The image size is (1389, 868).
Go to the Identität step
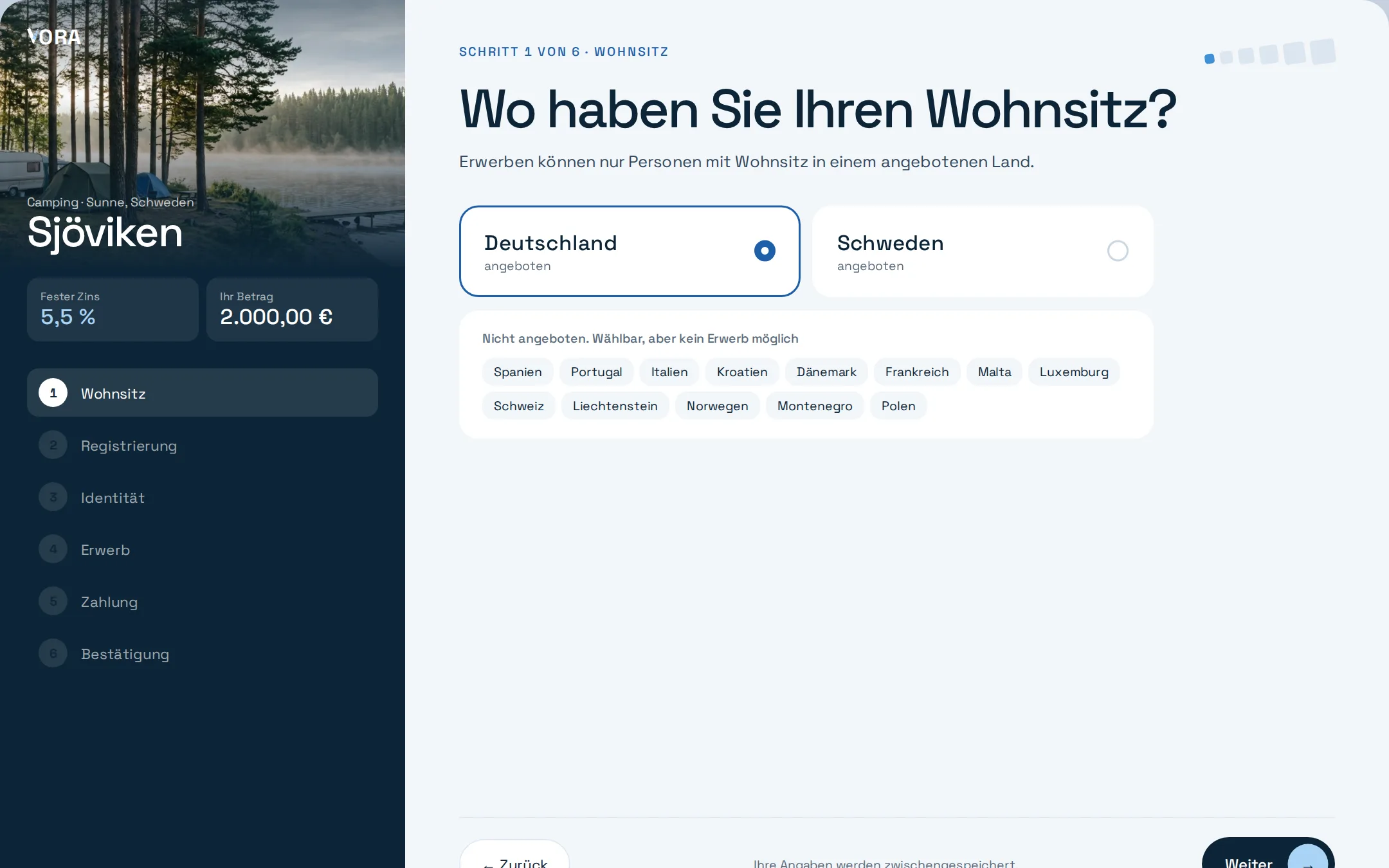pos(203,497)
